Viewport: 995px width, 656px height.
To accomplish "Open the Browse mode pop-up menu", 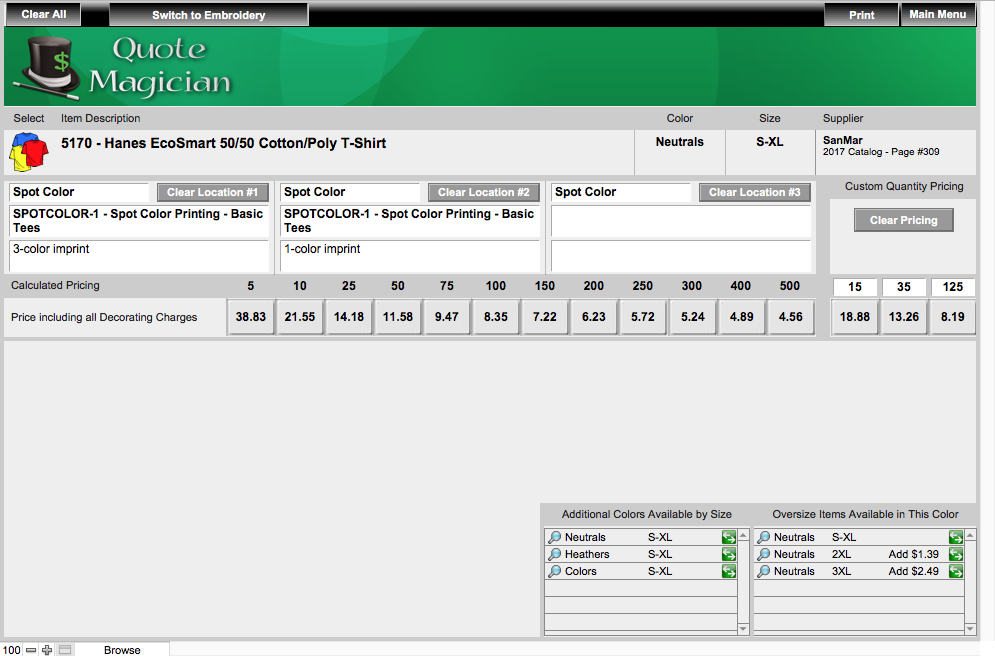I will point(122,650).
